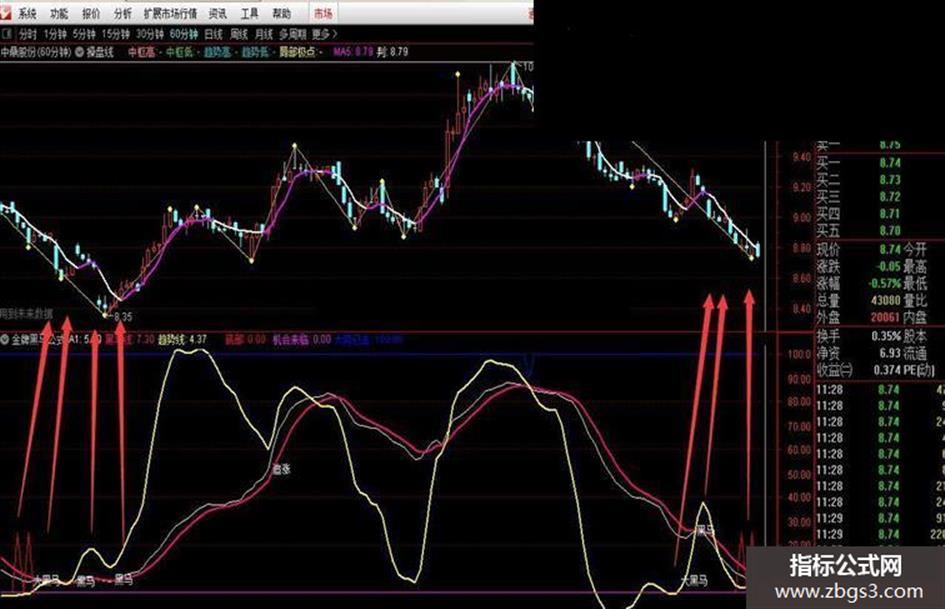Screen dimensions: 945x609
Task: Click the 机会来临 0.00 indicator label
Action: pos(302,339)
